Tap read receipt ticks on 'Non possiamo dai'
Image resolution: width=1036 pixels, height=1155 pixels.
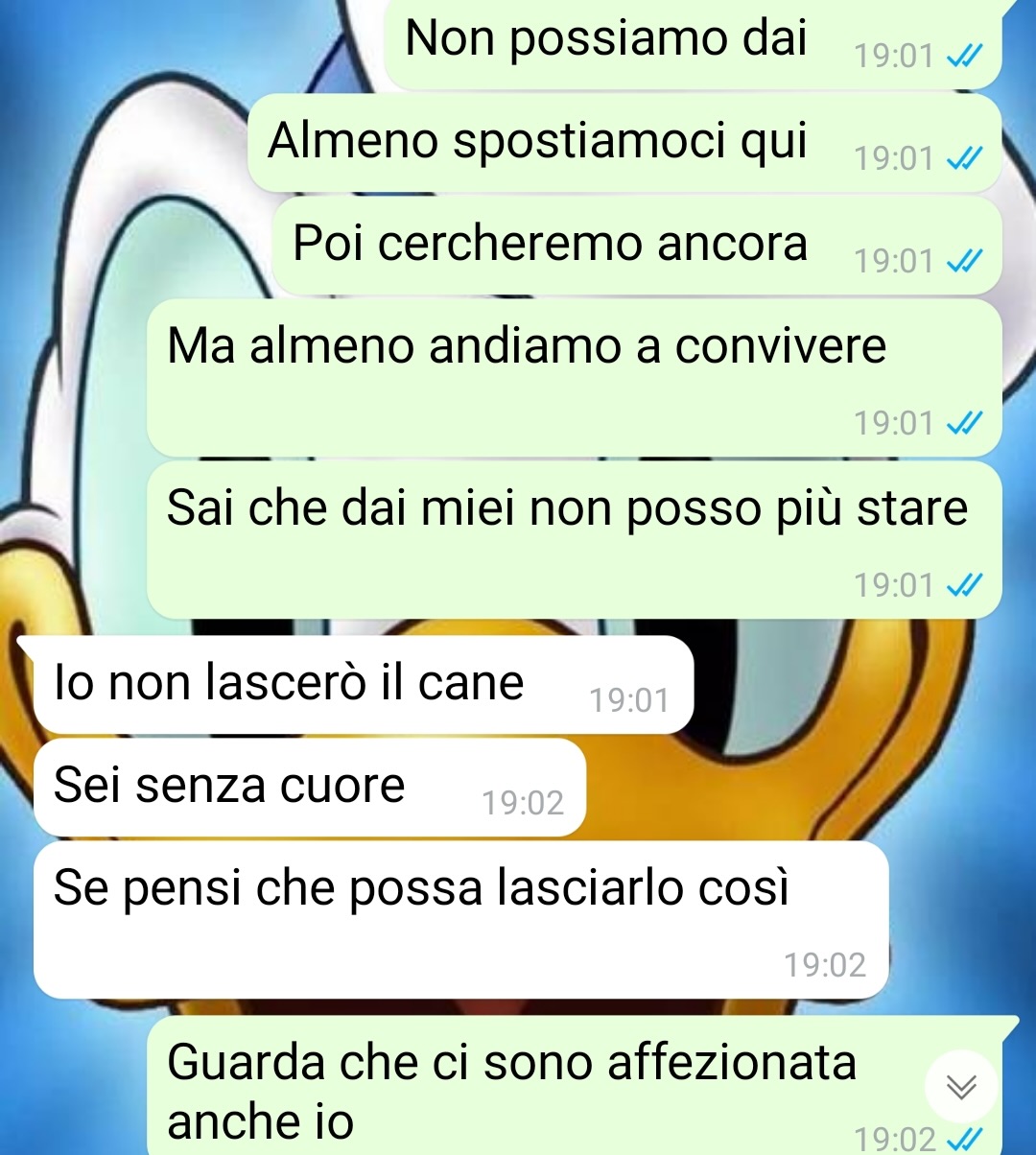[964, 57]
